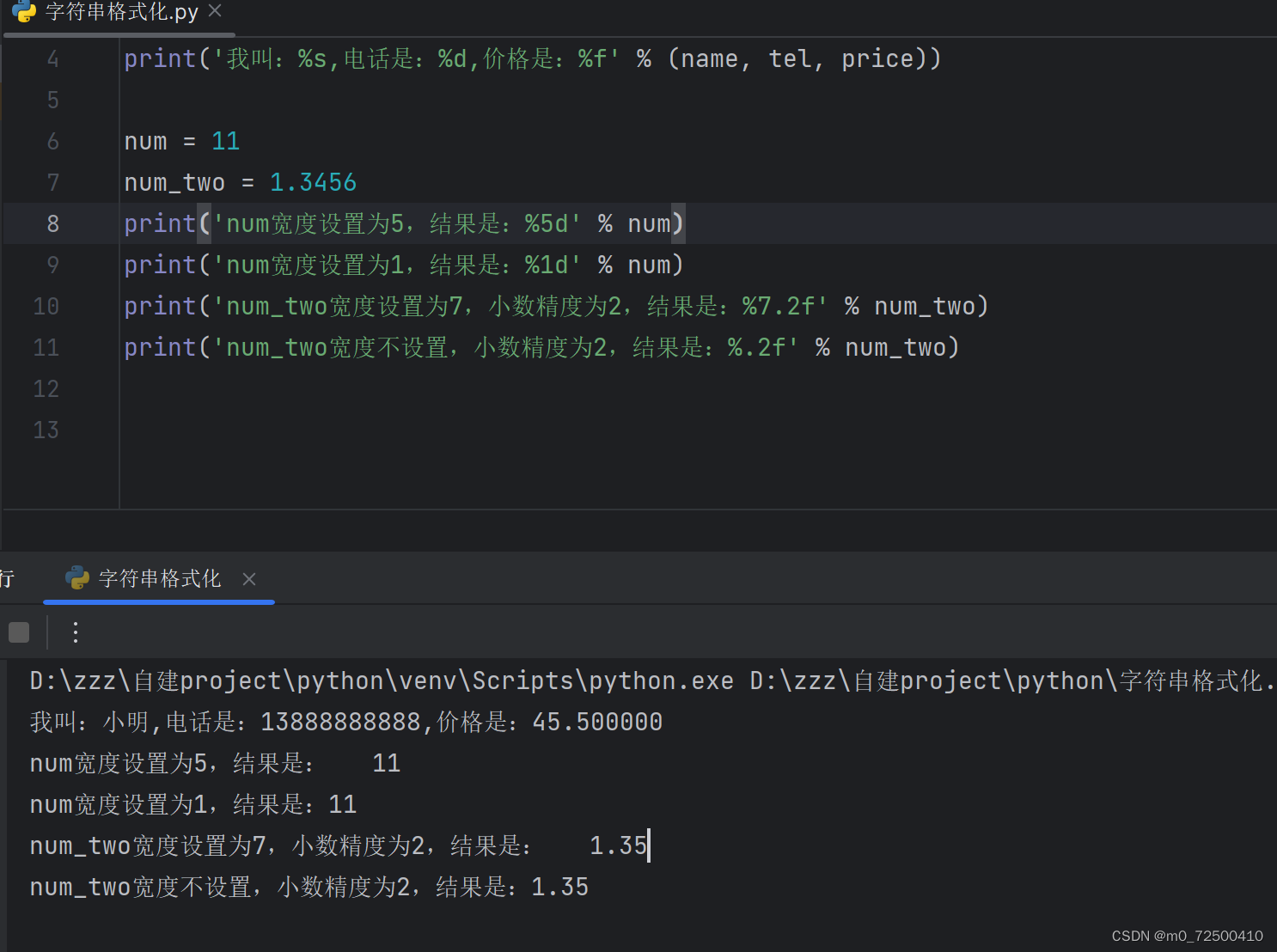The width and height of the screenshot is (1277, 952).
Task: Click line number 11 in the gutter
Action: tap(46, 347)
